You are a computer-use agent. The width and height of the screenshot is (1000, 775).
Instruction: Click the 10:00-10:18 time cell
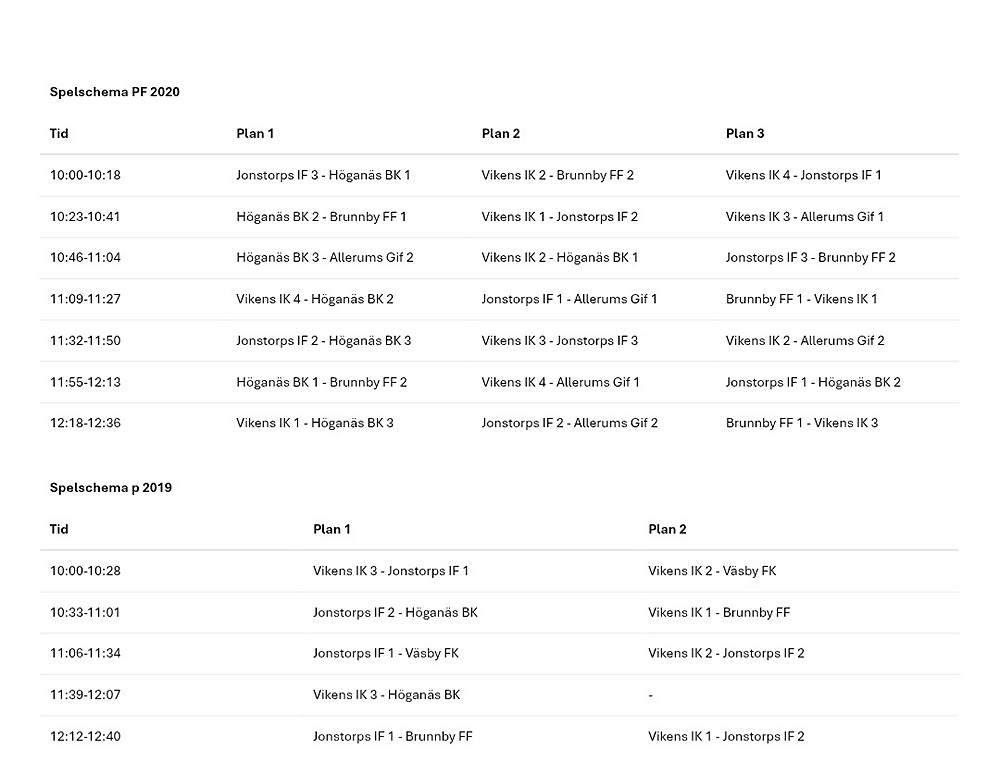(x=85, y=175)
